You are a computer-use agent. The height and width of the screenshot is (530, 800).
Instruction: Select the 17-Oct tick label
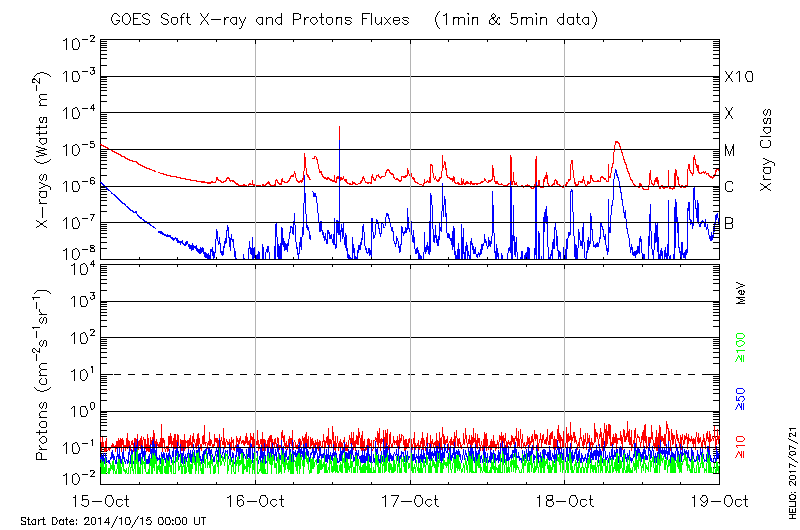(411, 500)
